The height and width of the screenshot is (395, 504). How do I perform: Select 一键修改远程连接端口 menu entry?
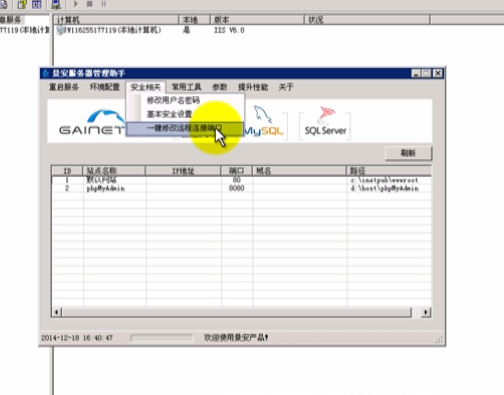pyautogui.click(x=185, y=128)
